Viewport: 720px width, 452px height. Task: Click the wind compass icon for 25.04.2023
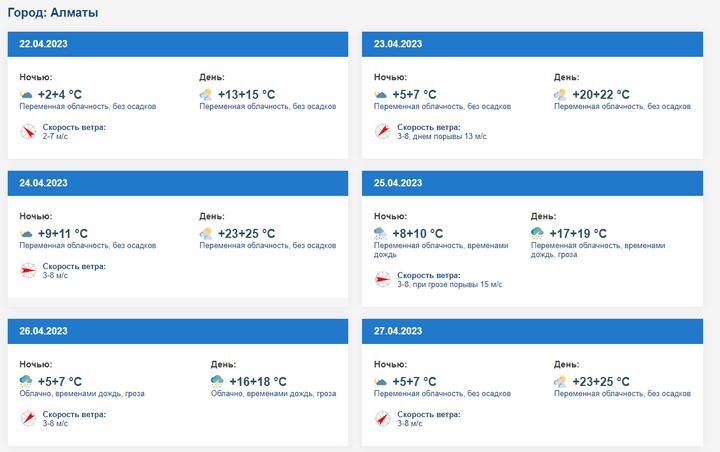click(x=382, y=279)
